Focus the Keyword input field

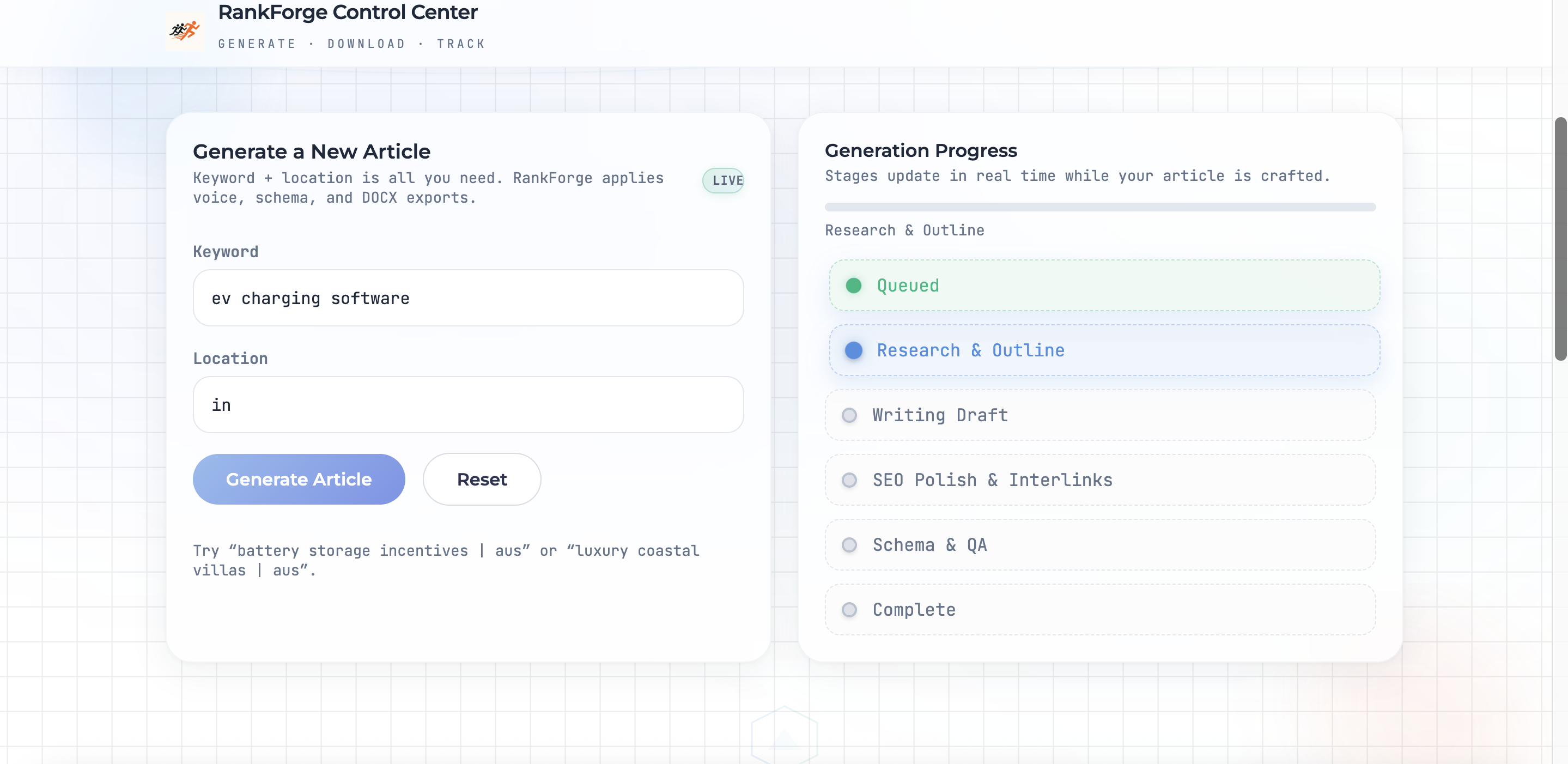pyautogui.click(x=467, y=298)
